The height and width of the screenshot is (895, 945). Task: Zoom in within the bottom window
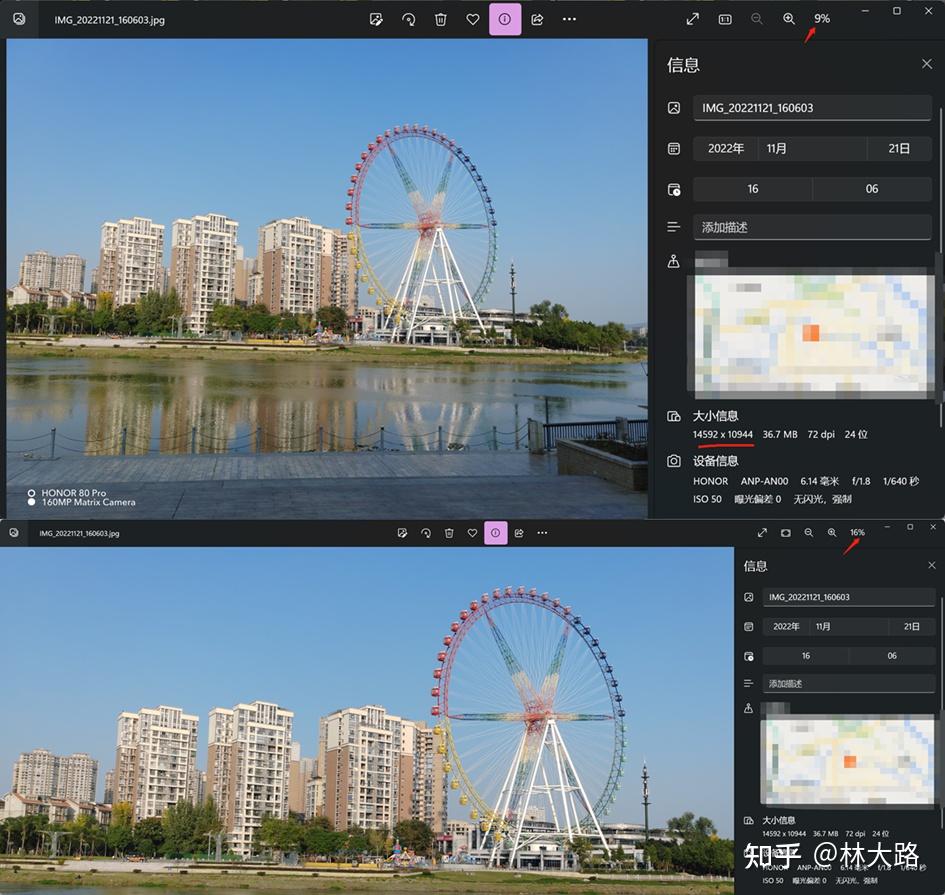832,533
